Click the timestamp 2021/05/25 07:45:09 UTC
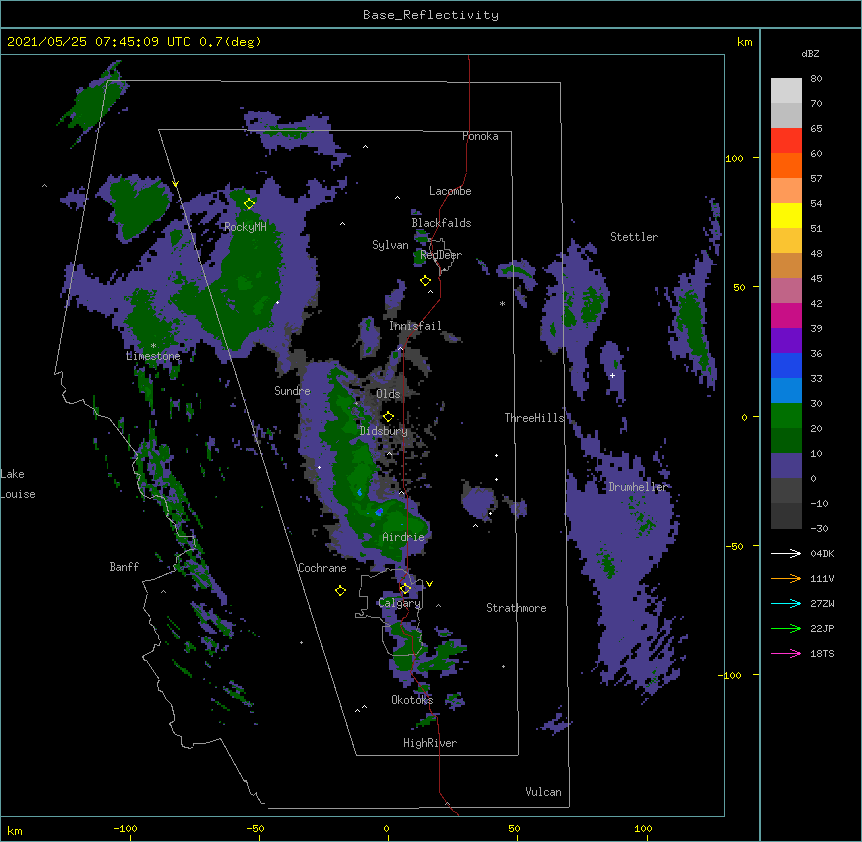 point(99,42)
